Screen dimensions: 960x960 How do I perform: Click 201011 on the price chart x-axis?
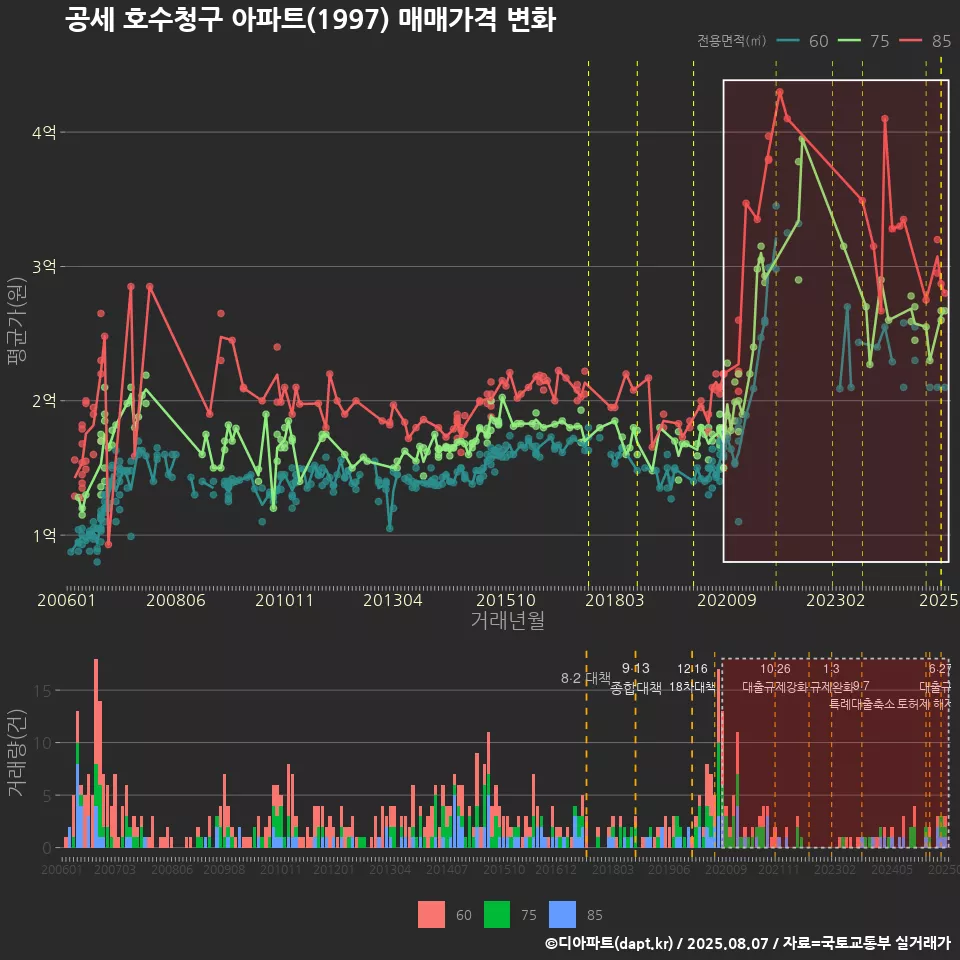coord(284,600)
